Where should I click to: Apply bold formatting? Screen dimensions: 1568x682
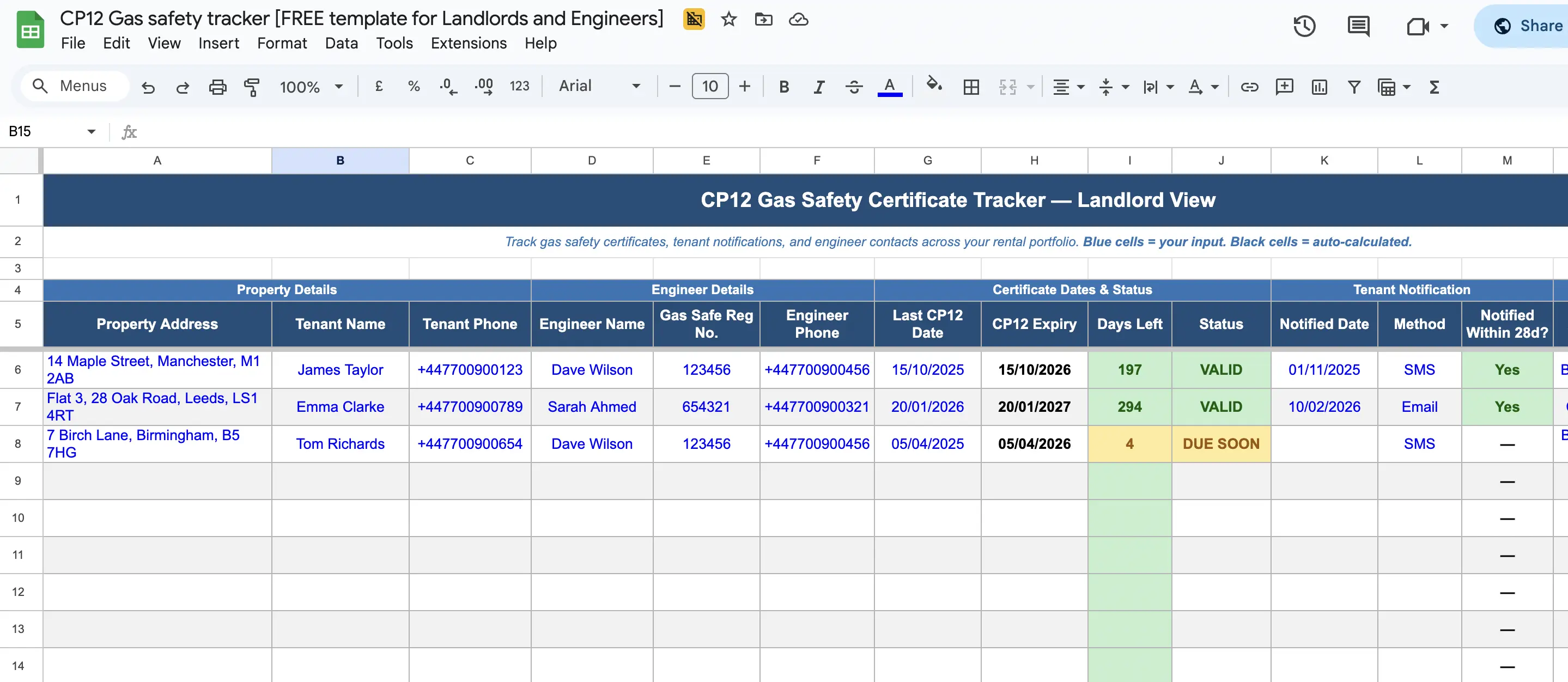click(784, 87)
